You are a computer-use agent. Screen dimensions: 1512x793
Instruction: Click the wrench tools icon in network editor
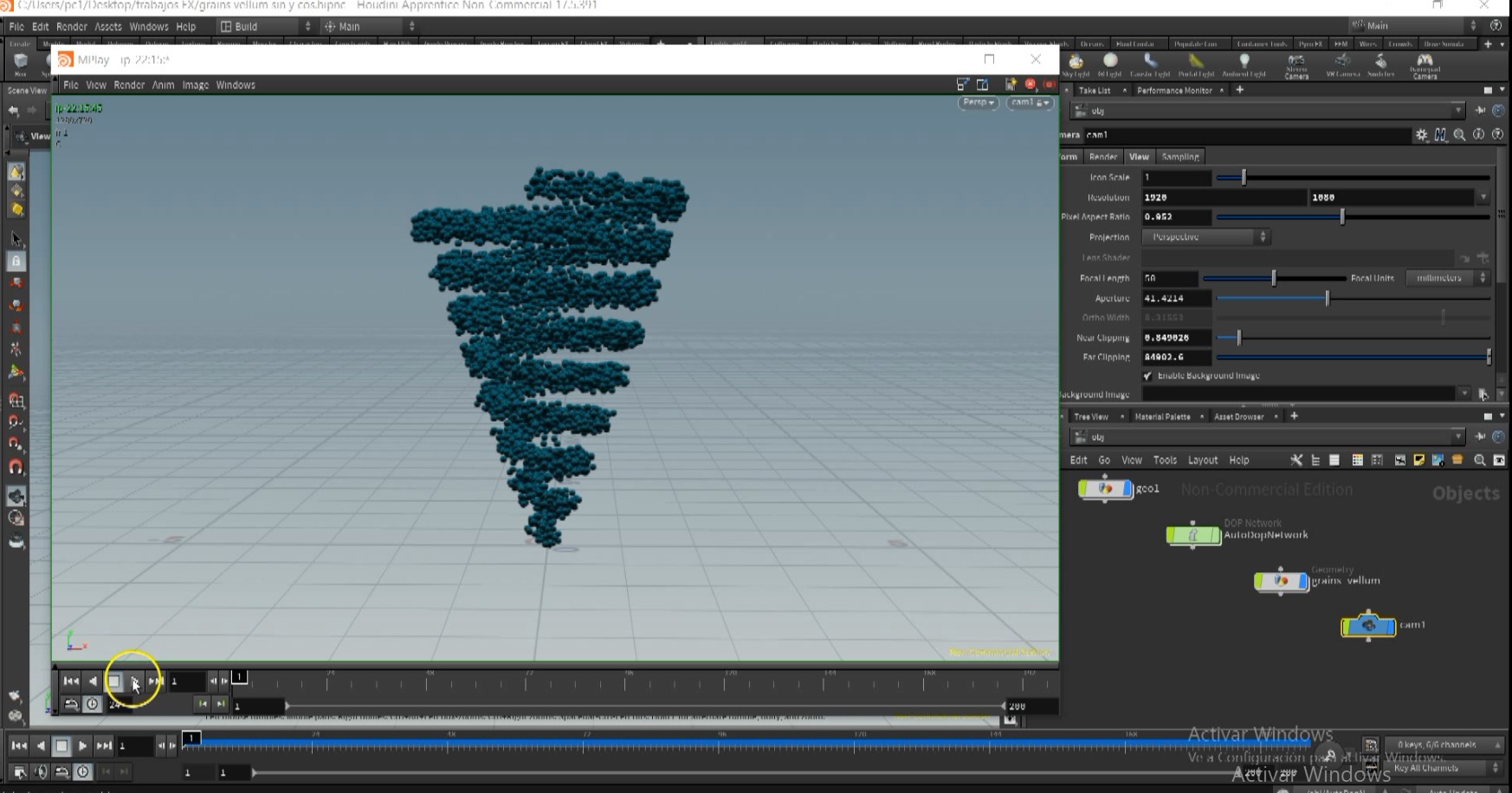point(1296,461)
